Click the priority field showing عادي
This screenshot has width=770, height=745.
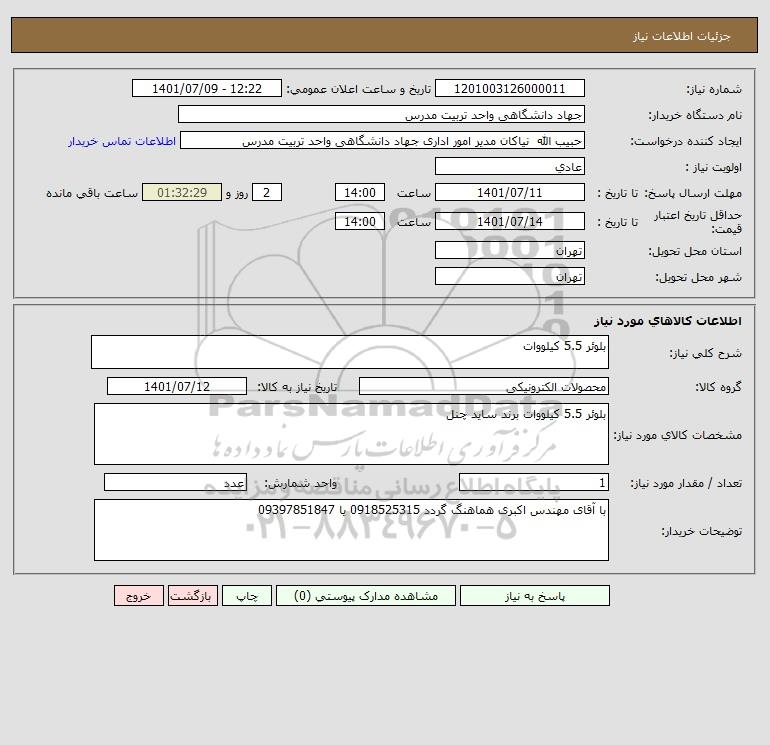coord(510,166)
